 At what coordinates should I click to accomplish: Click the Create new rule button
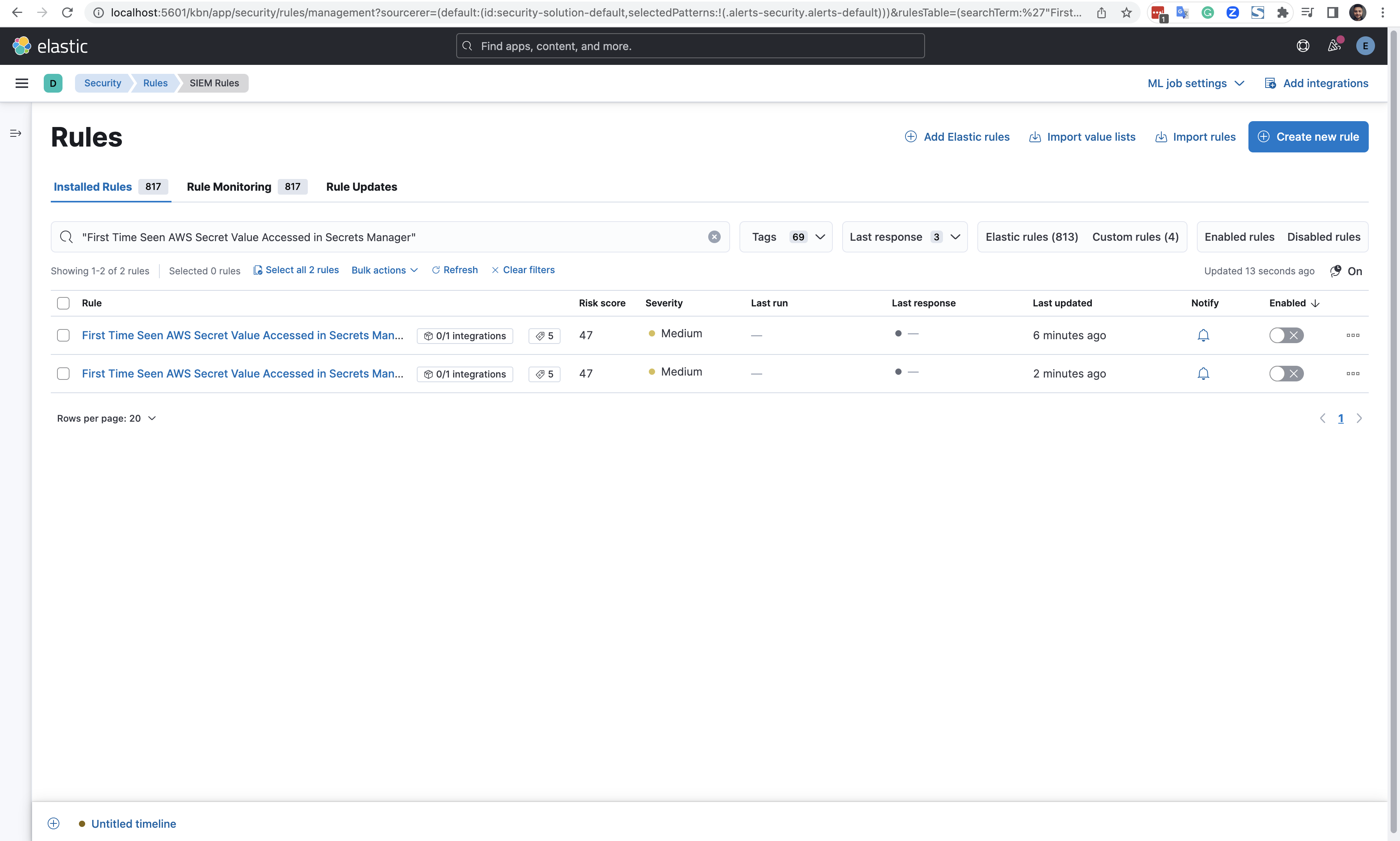pyautogui.click(x=1308, y=136)
